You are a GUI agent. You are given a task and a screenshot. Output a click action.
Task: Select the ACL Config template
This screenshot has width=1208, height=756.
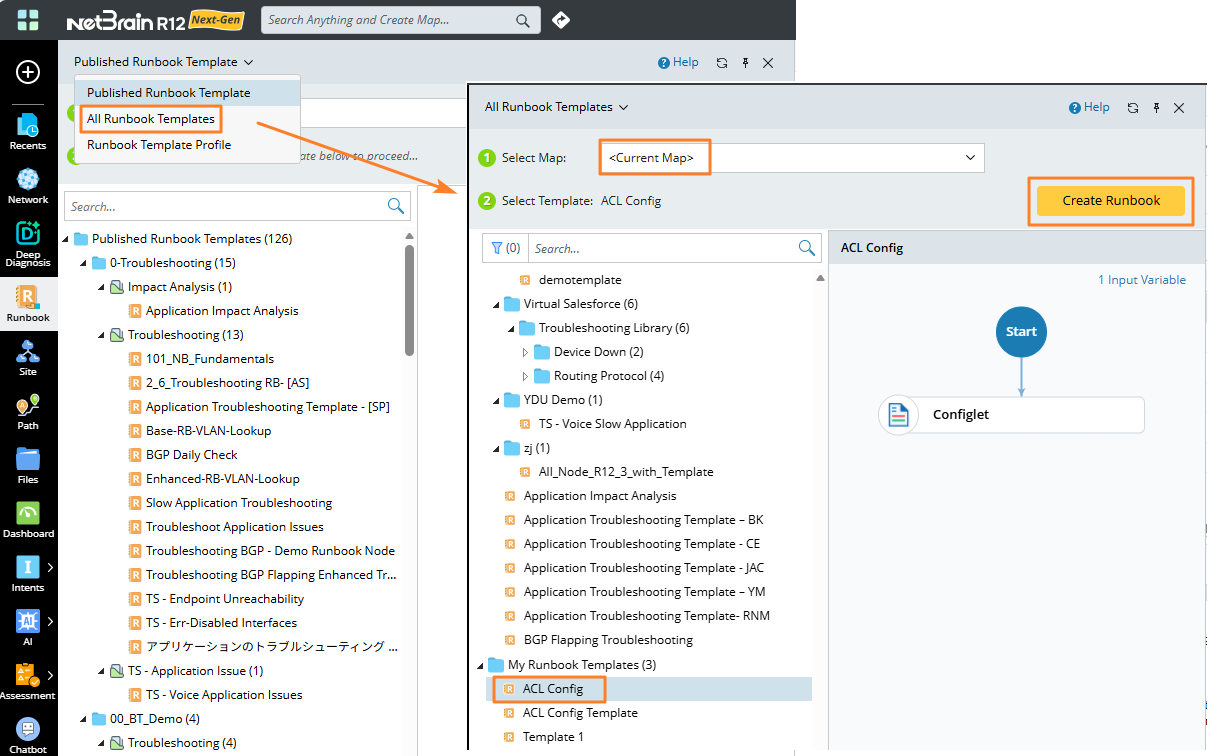point(552,689)
